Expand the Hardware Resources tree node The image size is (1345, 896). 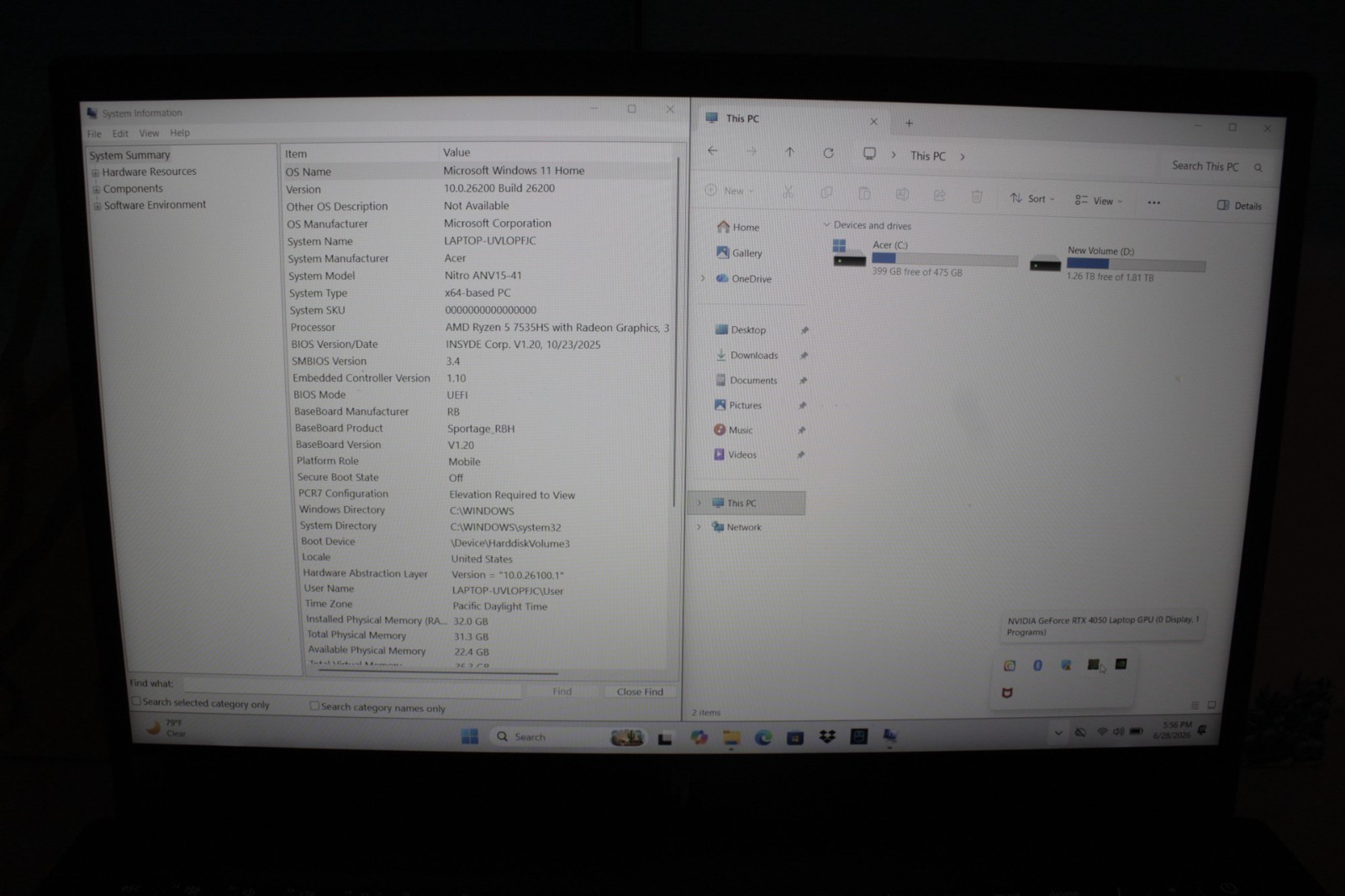point(96,173)
